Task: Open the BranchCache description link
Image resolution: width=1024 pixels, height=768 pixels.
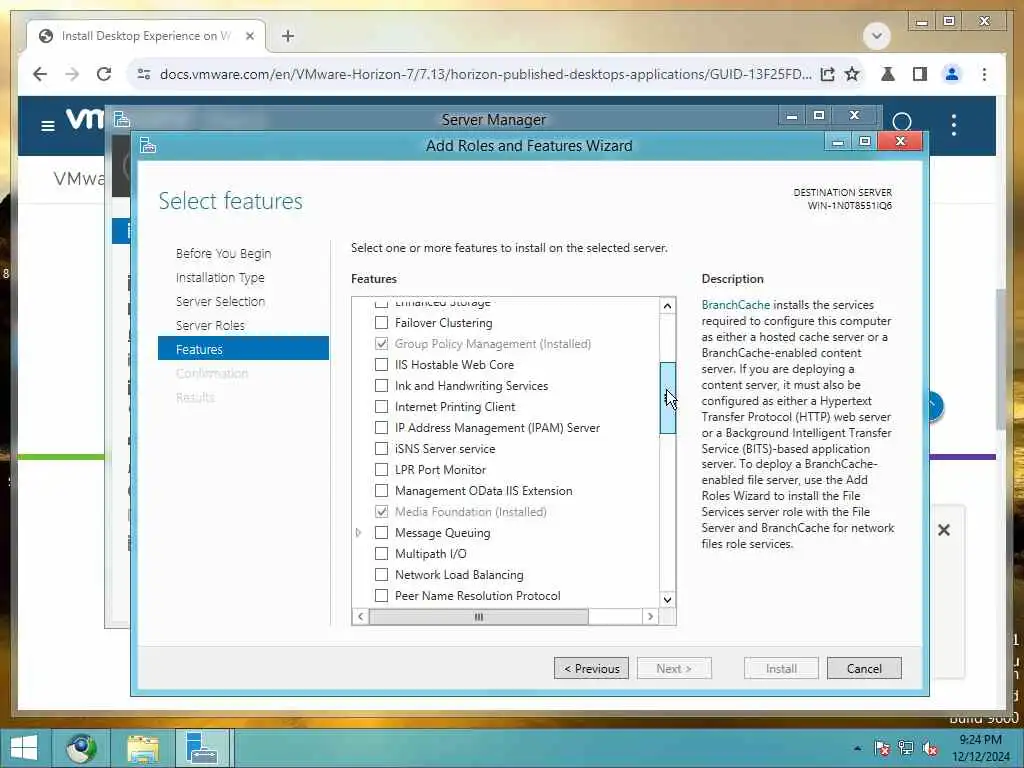Action: point(735,305)
